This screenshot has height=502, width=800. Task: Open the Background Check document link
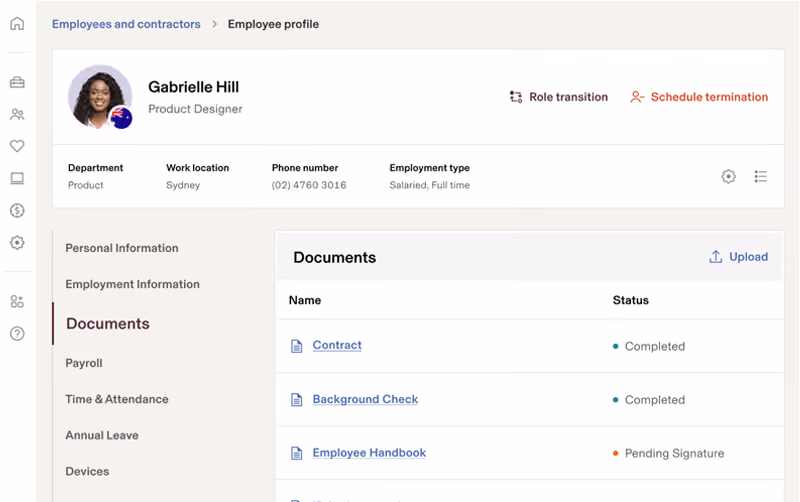365,399
